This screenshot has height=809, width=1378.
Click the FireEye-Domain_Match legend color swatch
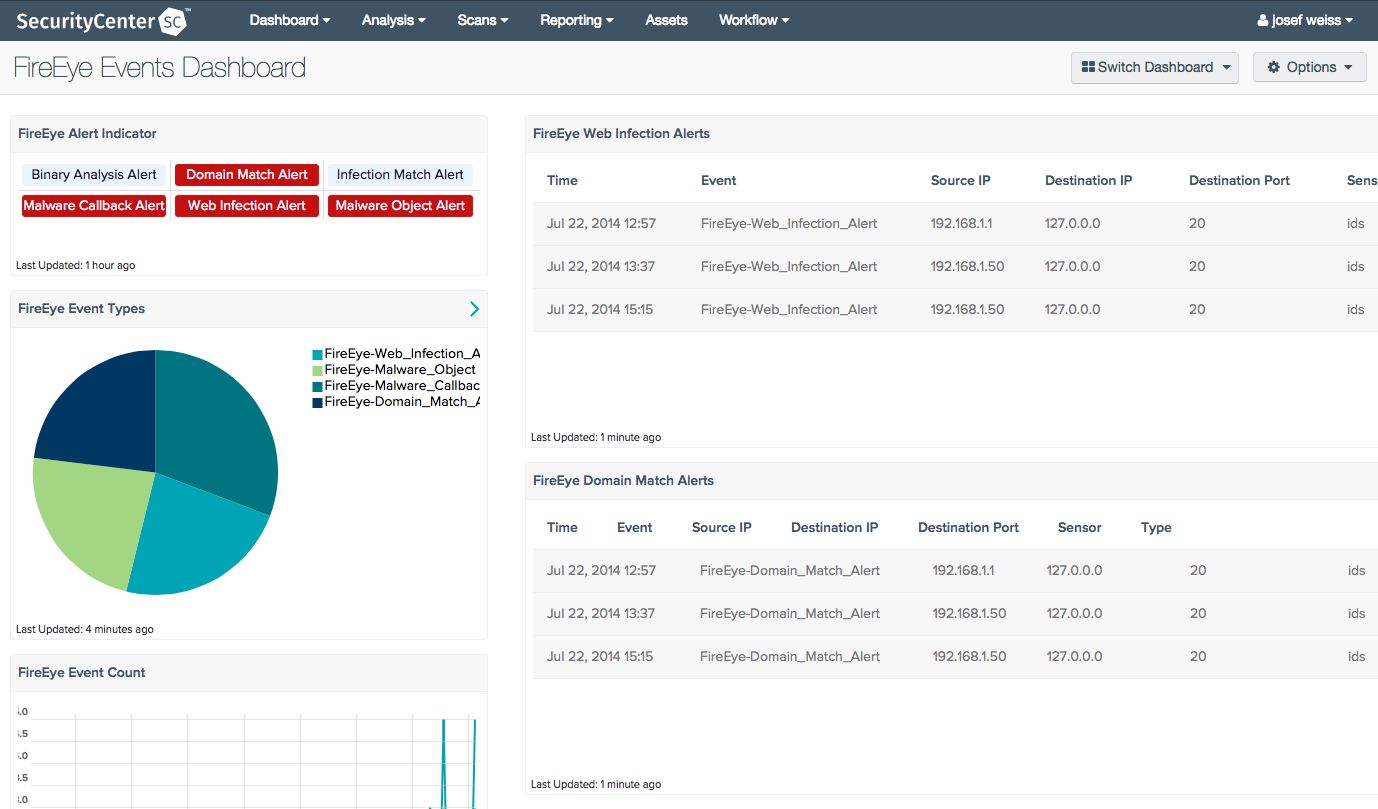tap(318, 402)
